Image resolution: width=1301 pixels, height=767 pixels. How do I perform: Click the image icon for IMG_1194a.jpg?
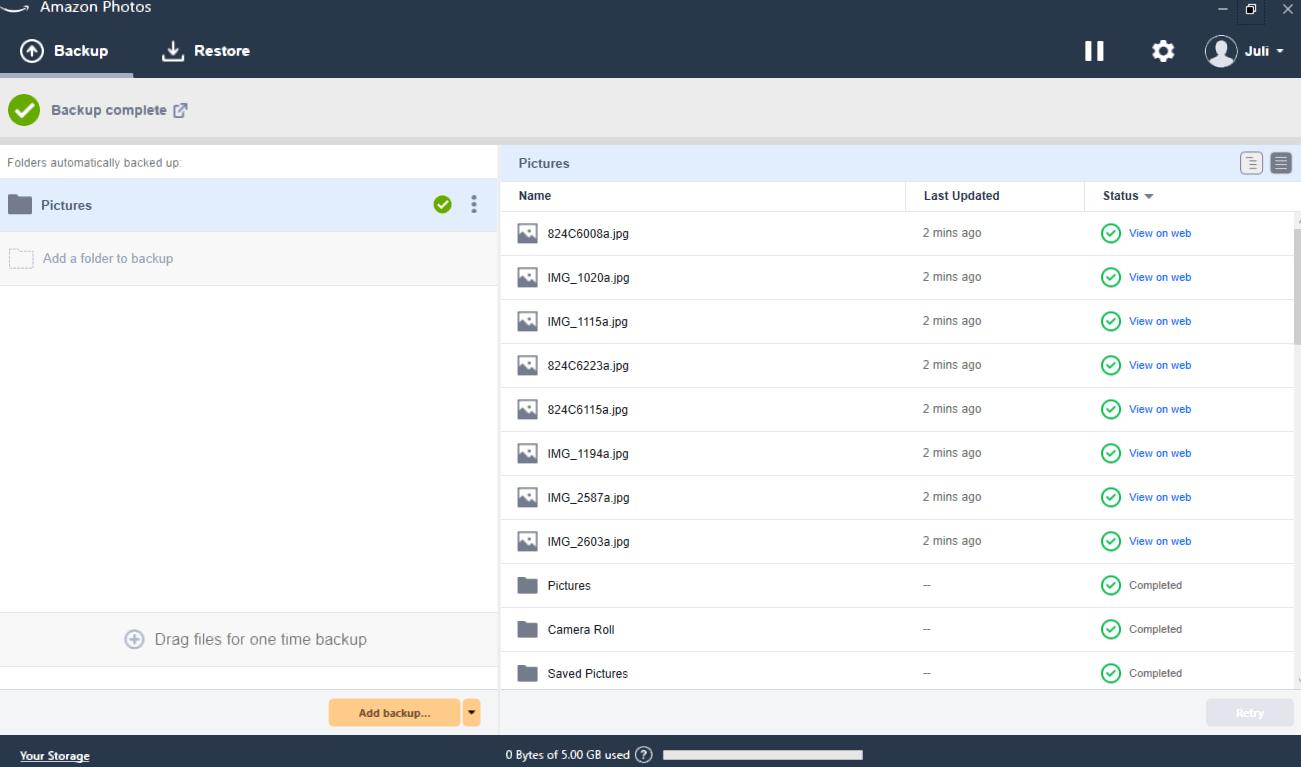point(528,453)
